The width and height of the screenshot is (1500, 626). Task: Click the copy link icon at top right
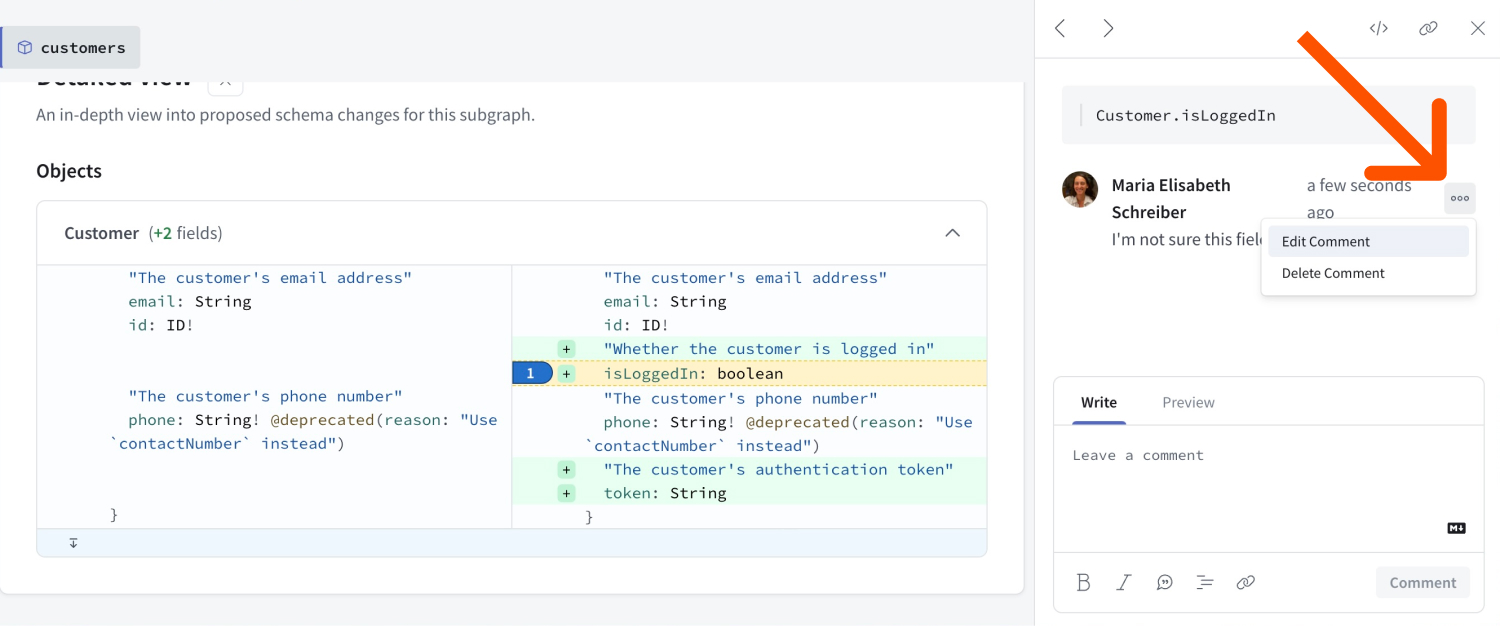pos(1428,28)
